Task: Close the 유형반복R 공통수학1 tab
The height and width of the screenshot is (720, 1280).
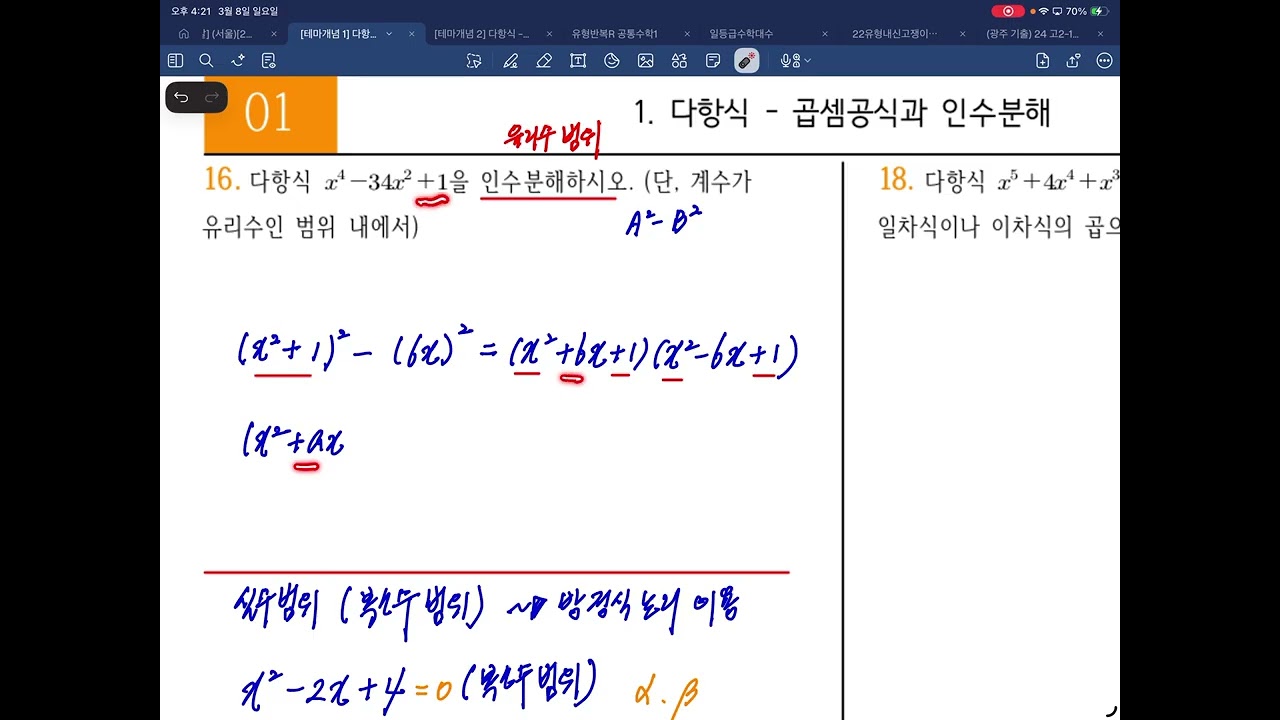Action: (x=687, y=34)
